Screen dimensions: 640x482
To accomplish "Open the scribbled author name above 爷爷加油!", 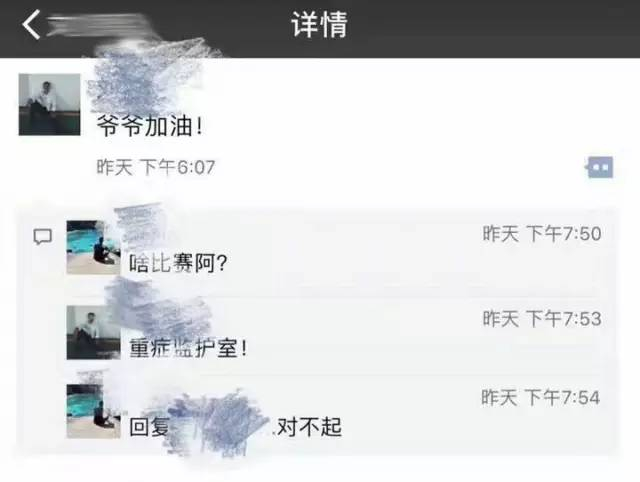I will pyautogui.click(x=143, y=84).
